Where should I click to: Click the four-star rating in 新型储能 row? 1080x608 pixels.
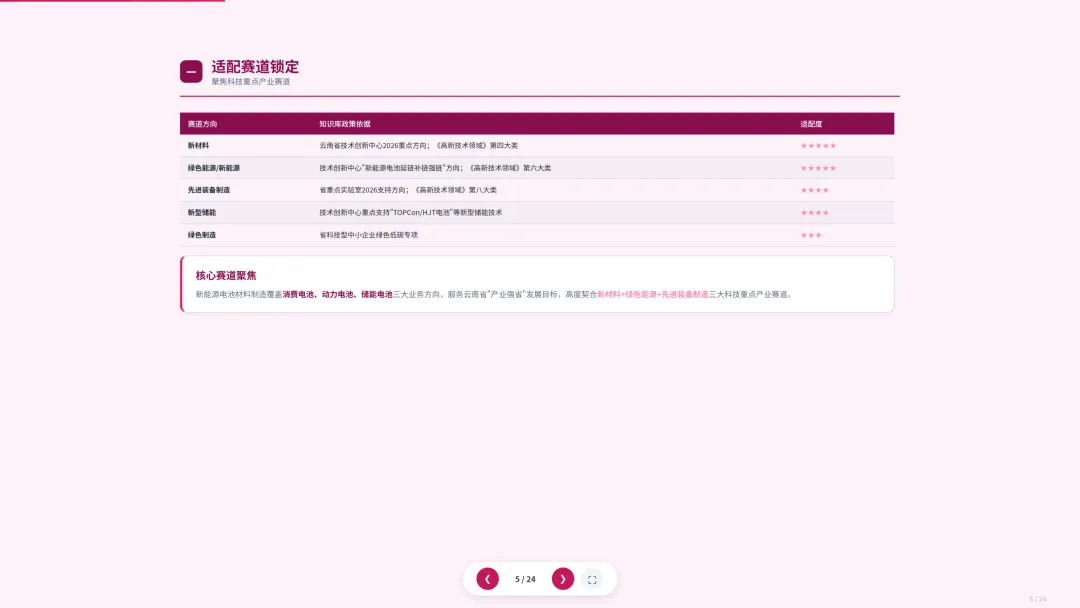coord(815,213)
